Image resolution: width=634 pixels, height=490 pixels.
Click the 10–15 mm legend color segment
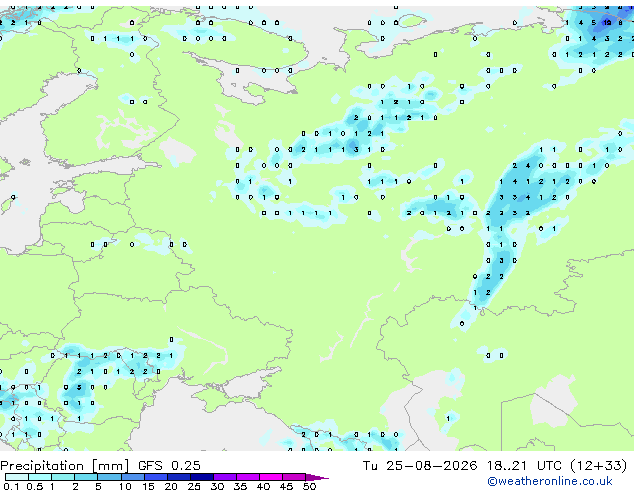pyautogui.click(x=133, y=477)
